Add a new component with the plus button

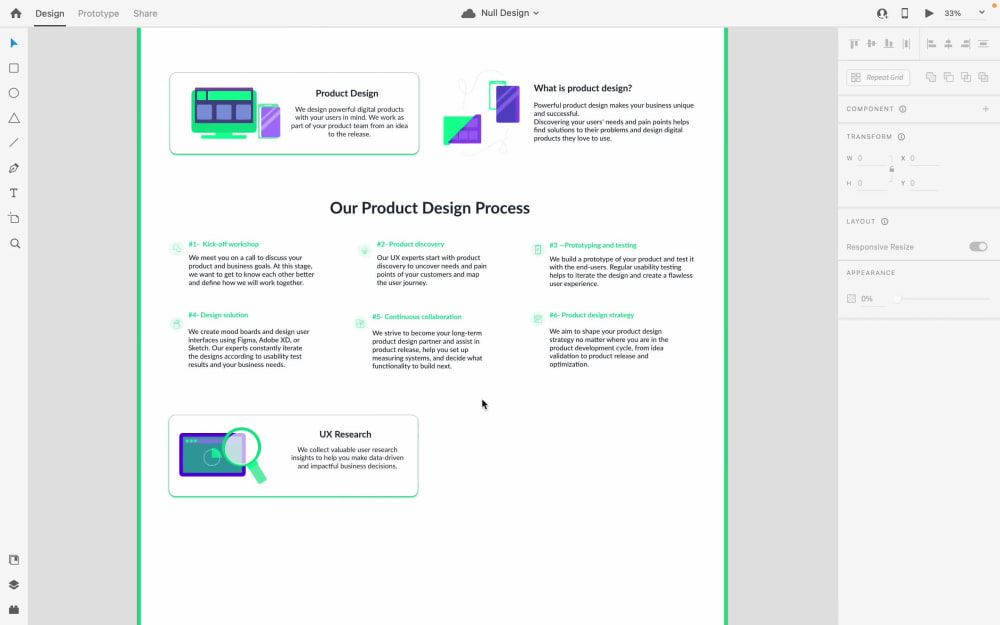coord(985,108)
